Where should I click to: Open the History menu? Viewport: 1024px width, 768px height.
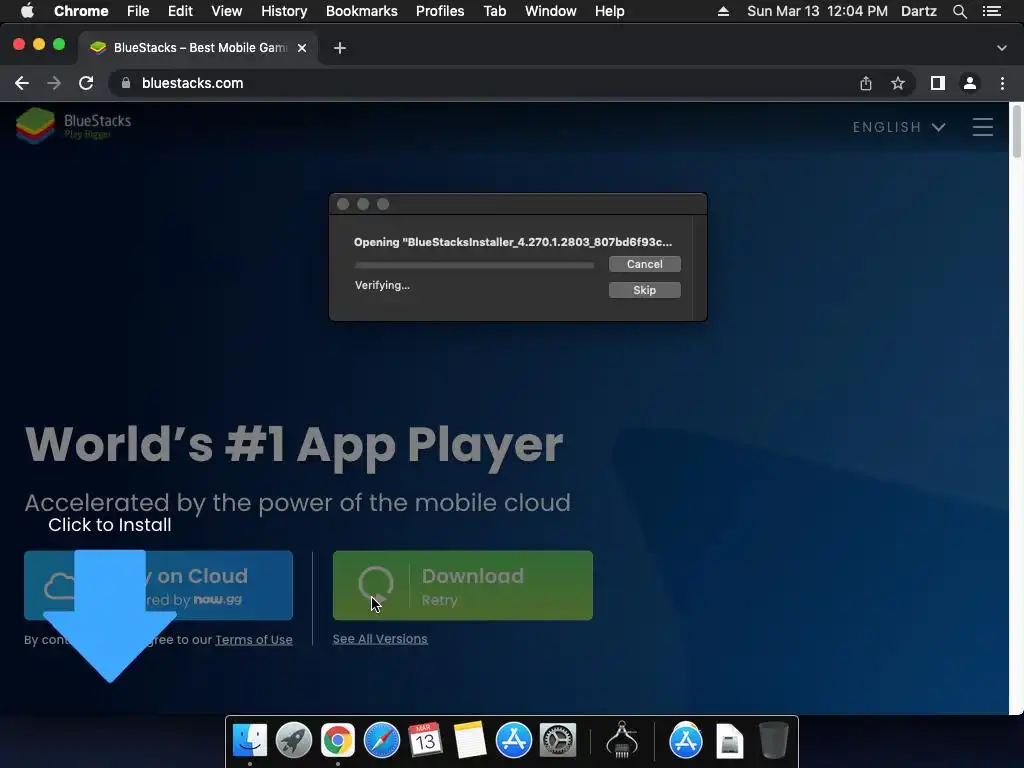point(284,11)
